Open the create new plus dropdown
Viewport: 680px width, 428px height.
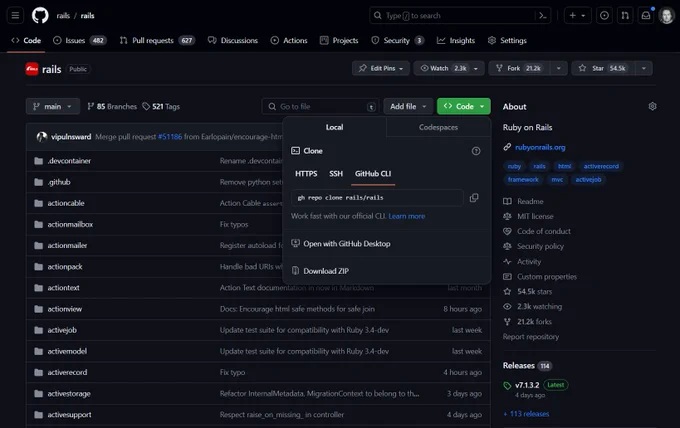pos(577,16)
